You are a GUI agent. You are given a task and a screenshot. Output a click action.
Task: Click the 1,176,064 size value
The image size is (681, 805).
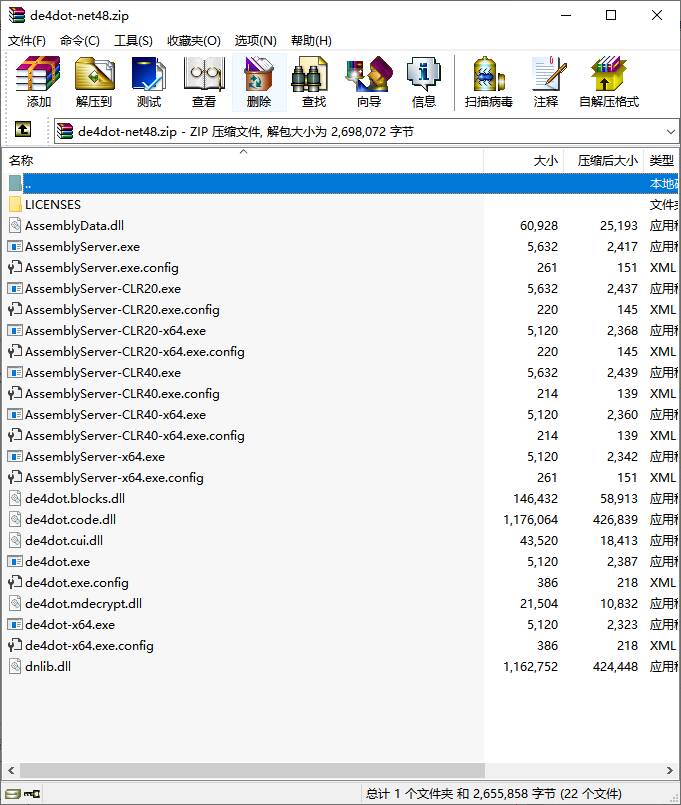click(531, 520)
